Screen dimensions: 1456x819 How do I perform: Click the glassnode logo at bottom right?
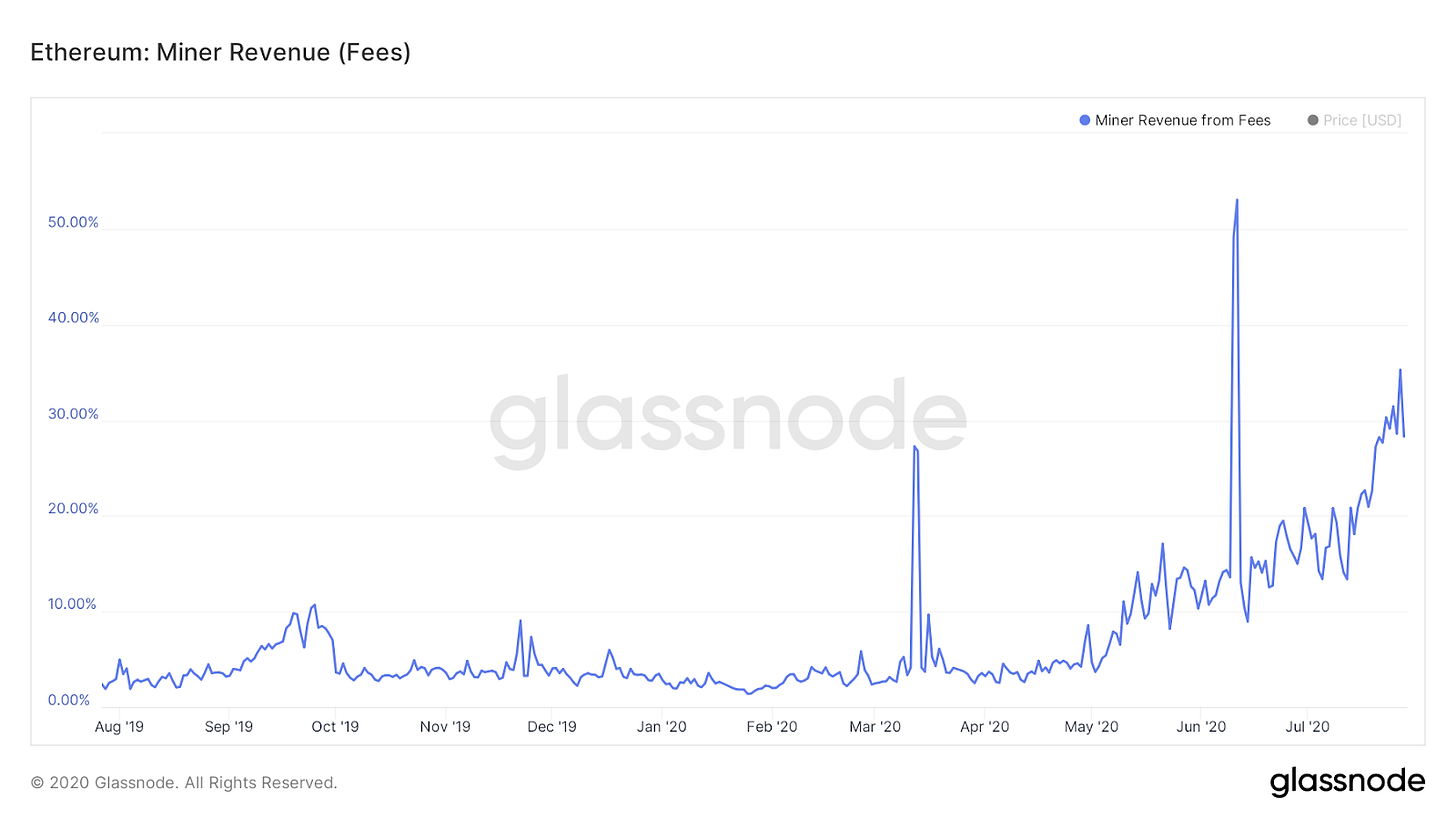[1347, 781]
